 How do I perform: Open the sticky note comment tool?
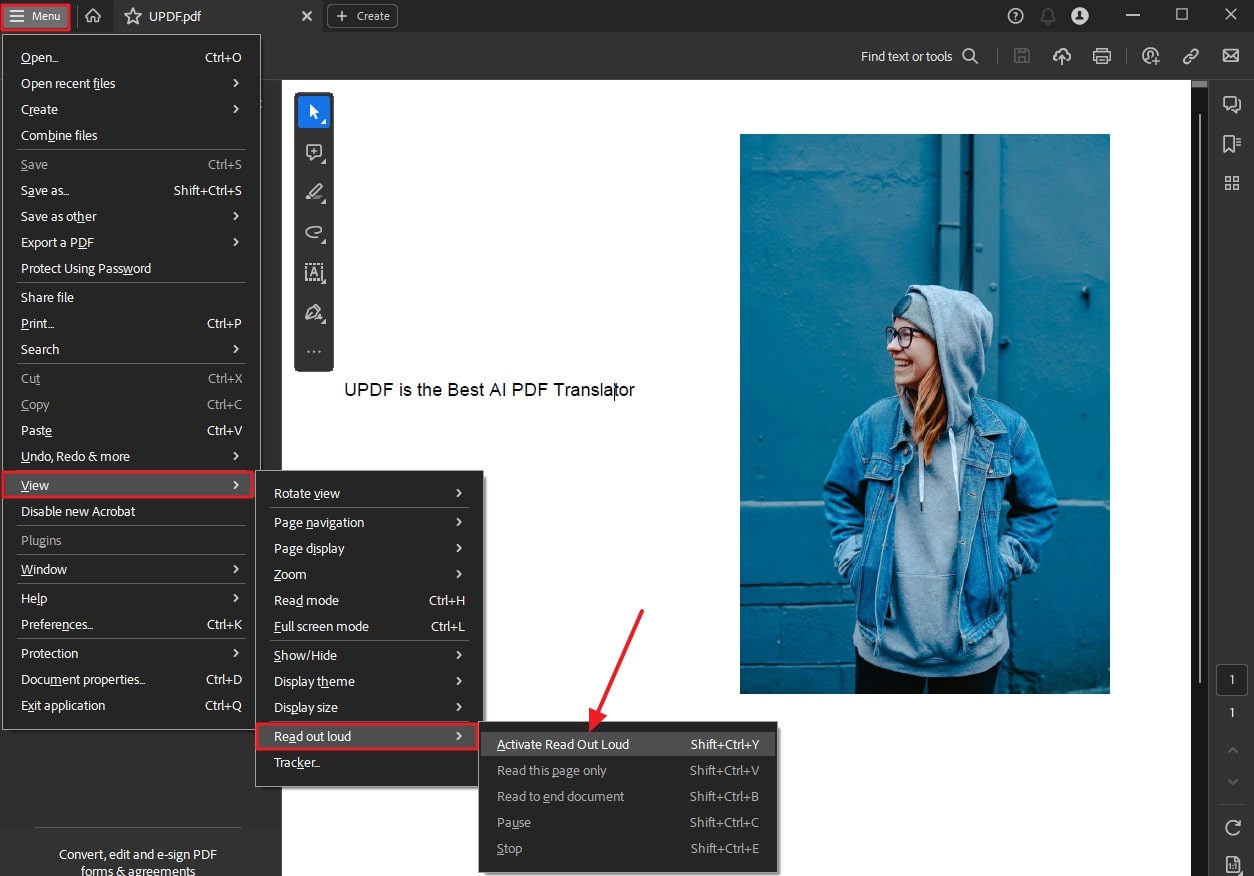tap(314, 152)
